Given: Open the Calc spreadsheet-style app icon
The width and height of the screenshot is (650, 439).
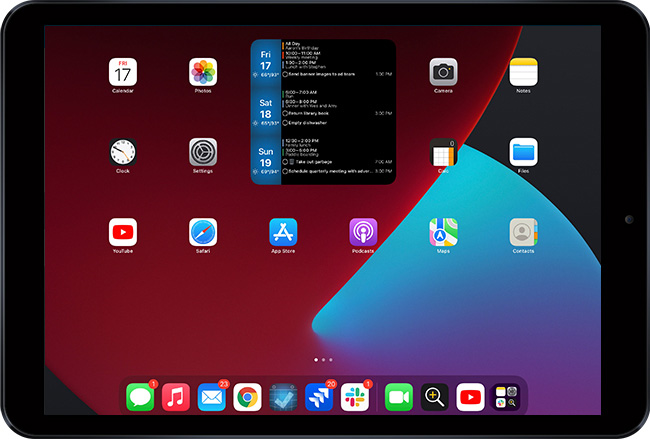Looking at the screenshot, I should pos(443,152).
